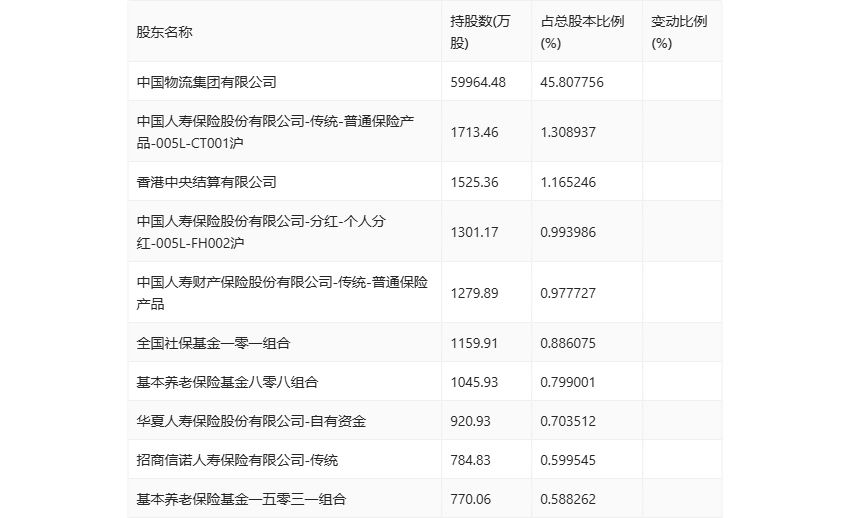
Task: Click the 1301.17 shares value
Action: [474, 232]
